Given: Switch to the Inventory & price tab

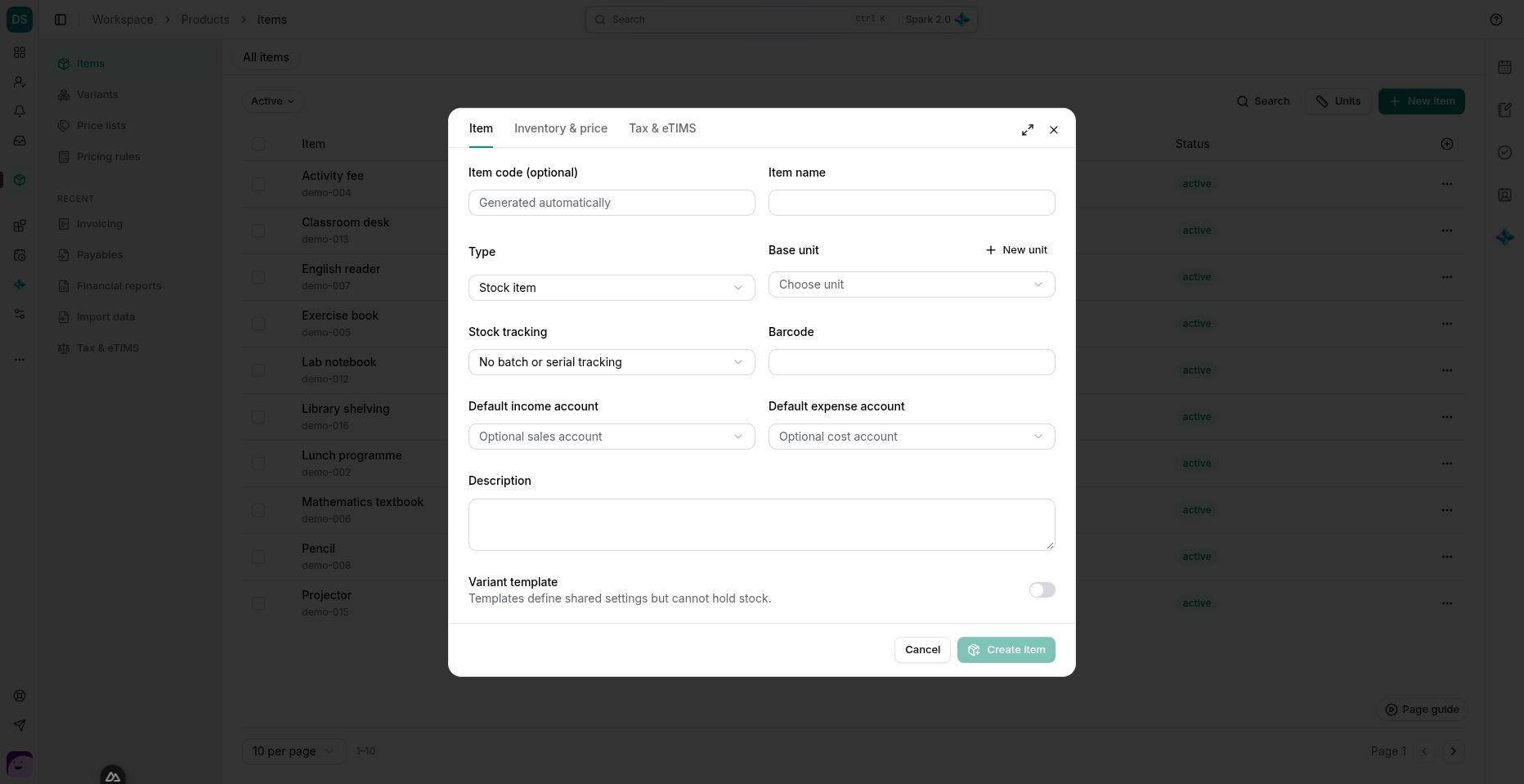Looking at the screenshot, I should pos(561,128).
